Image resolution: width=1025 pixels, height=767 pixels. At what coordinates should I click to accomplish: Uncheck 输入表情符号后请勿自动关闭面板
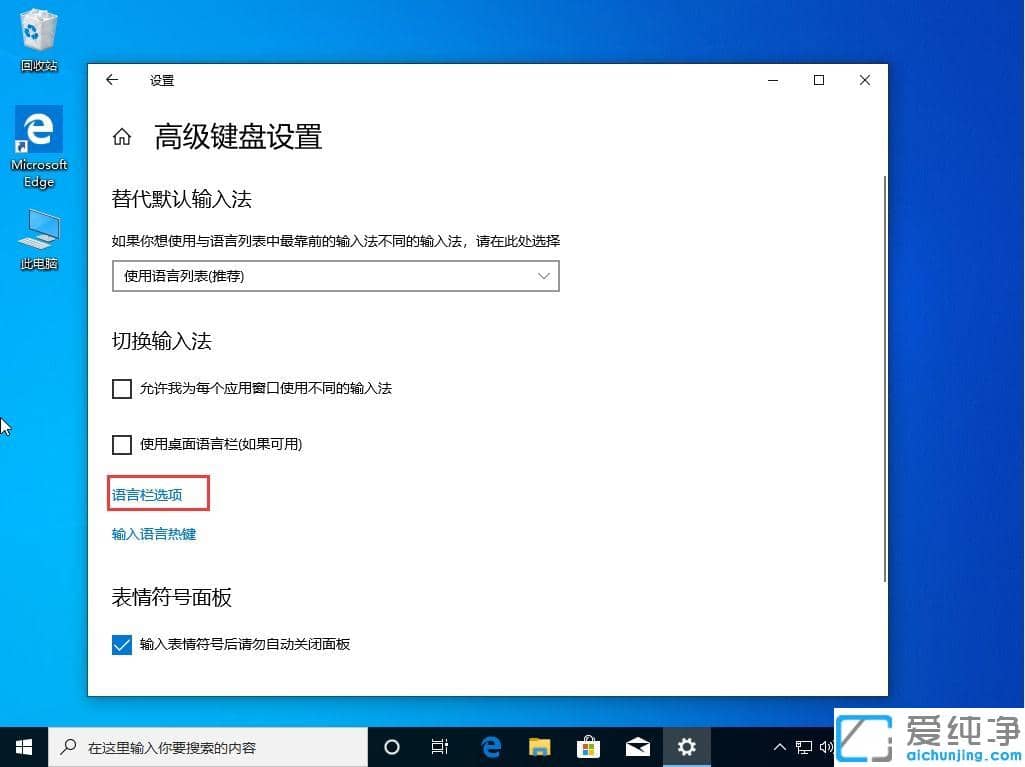click(x=121, y=645)
